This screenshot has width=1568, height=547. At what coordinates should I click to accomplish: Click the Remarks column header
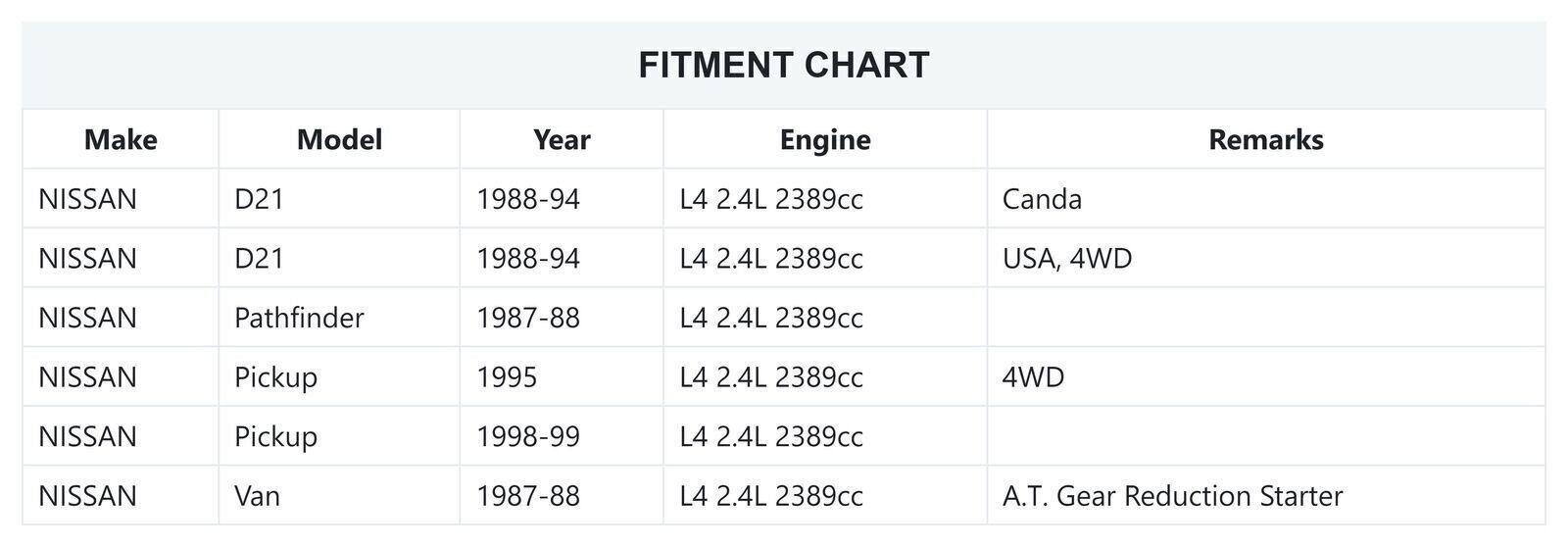point(1266,139)
